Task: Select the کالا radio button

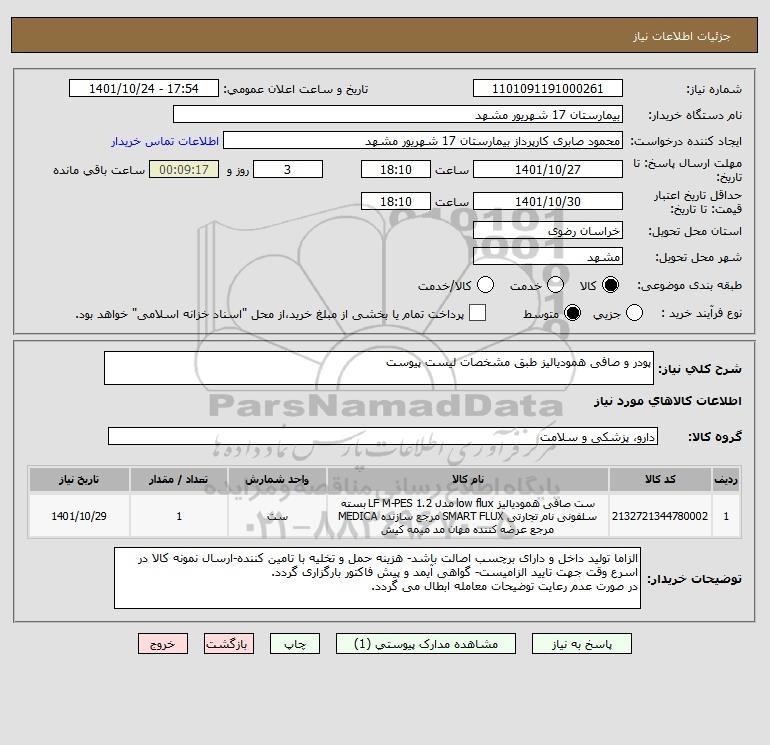Action: pyautogui.click(x=610, y=285)
